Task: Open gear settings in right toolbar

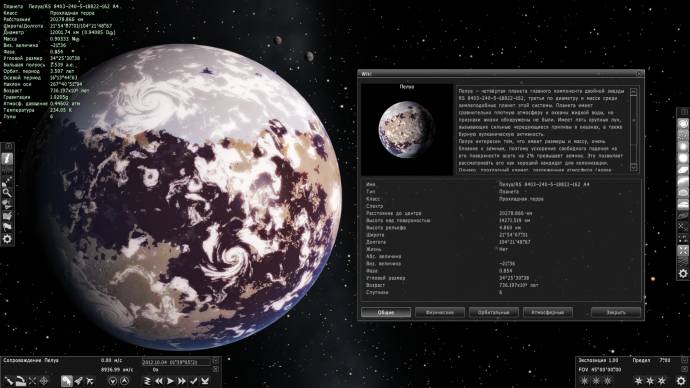Action: pyautogui.click(x=683, y=274)
